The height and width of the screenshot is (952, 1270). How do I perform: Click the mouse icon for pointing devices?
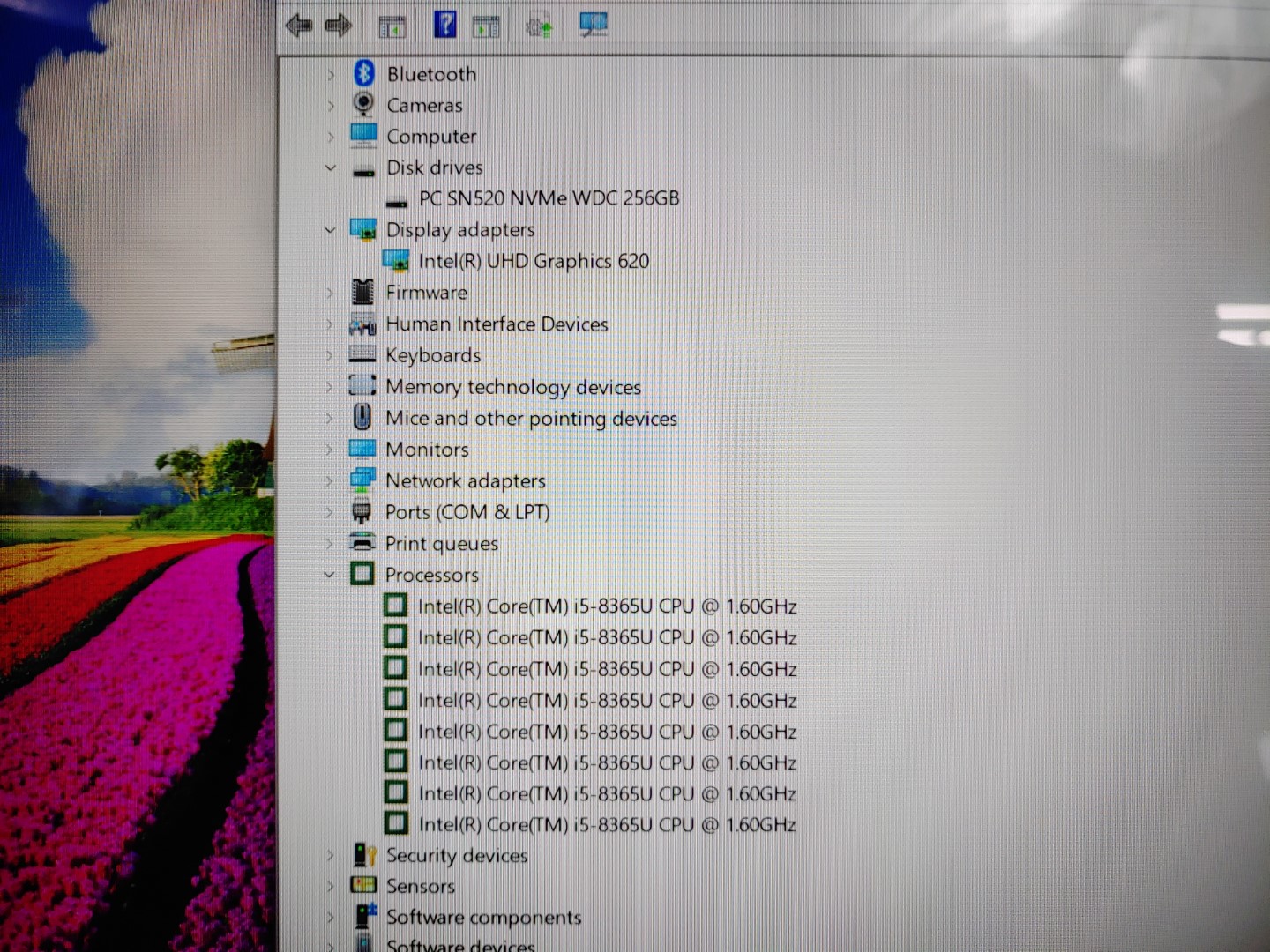[362, 416]
